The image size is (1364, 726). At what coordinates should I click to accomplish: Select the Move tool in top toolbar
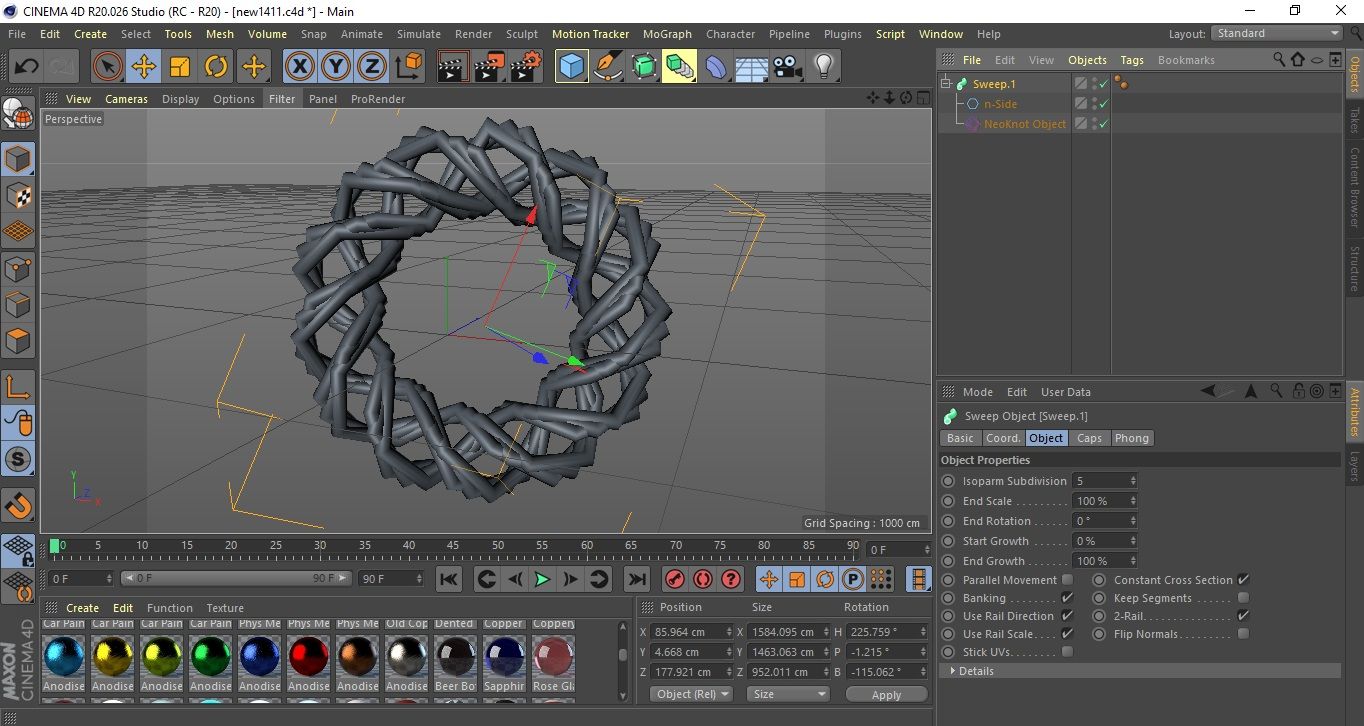[x=144, y=67]
